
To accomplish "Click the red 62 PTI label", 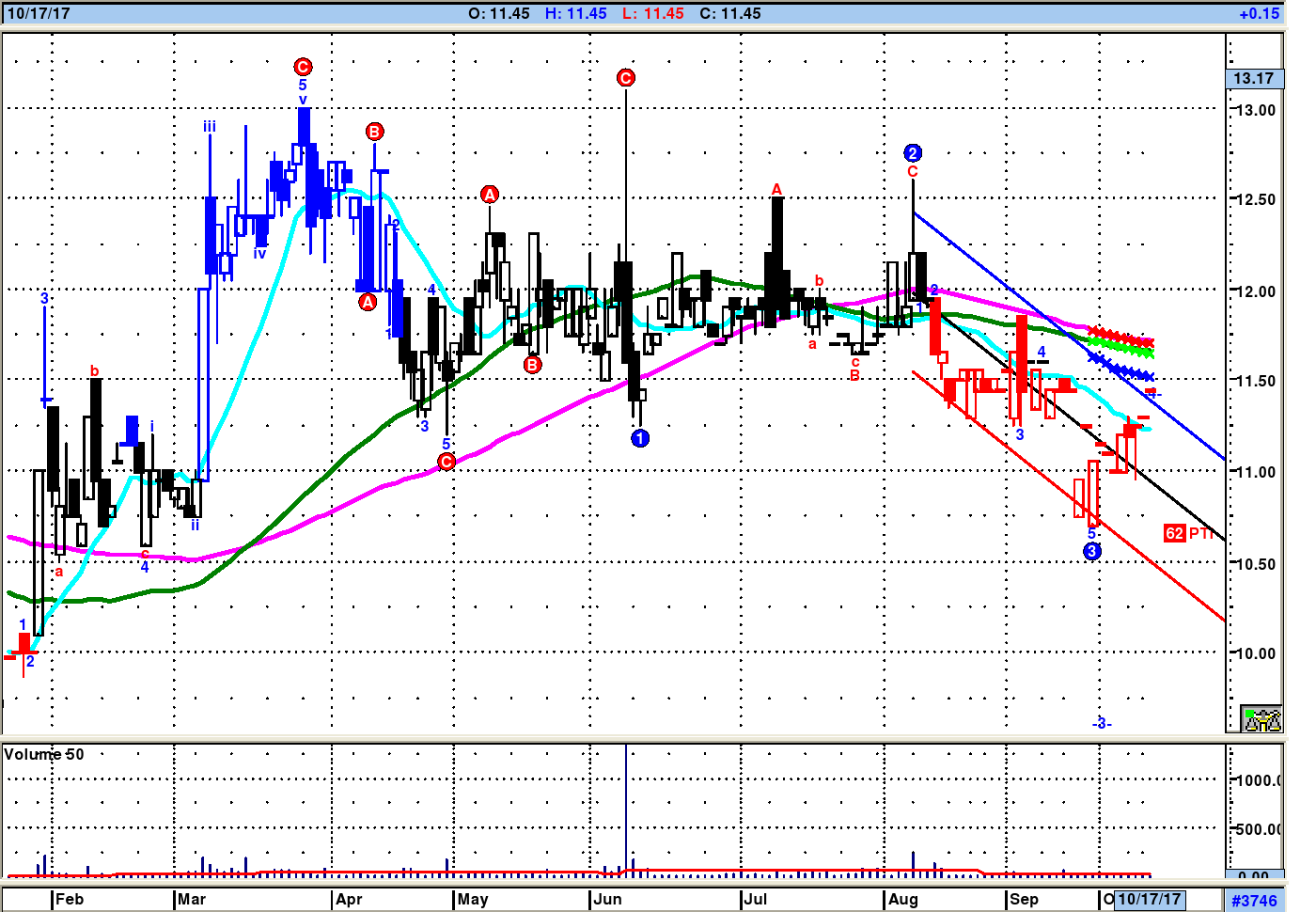I will (1187, 533).
